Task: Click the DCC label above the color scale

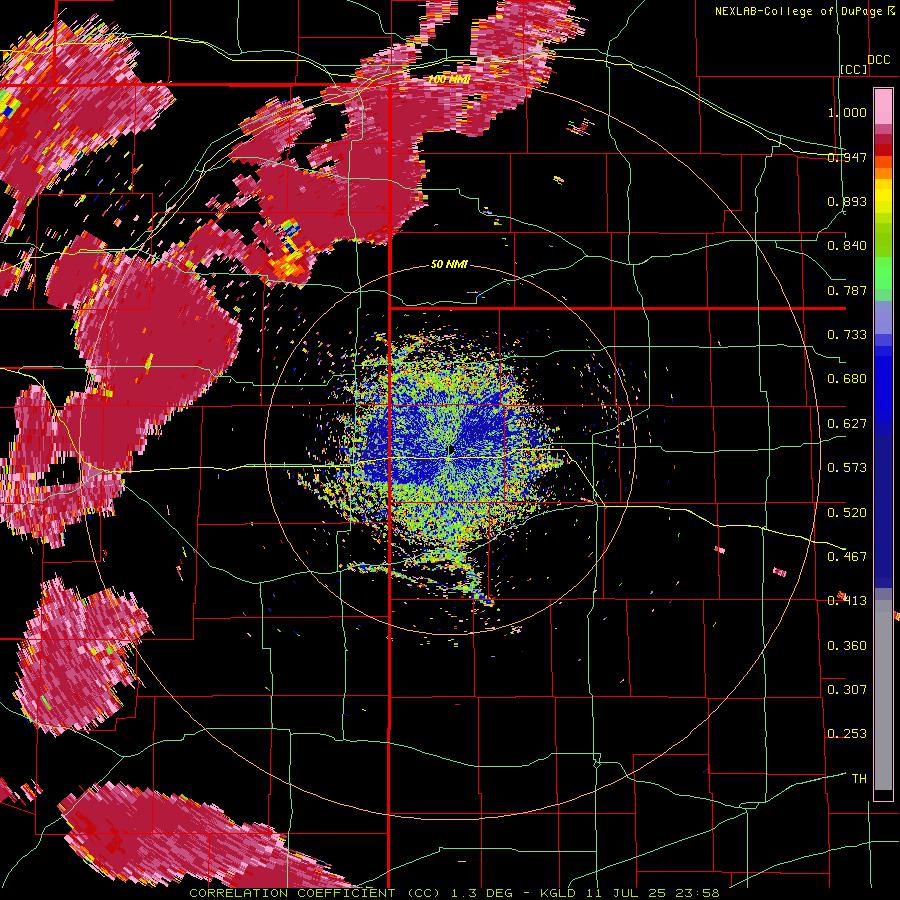Action: click(878, 60)
